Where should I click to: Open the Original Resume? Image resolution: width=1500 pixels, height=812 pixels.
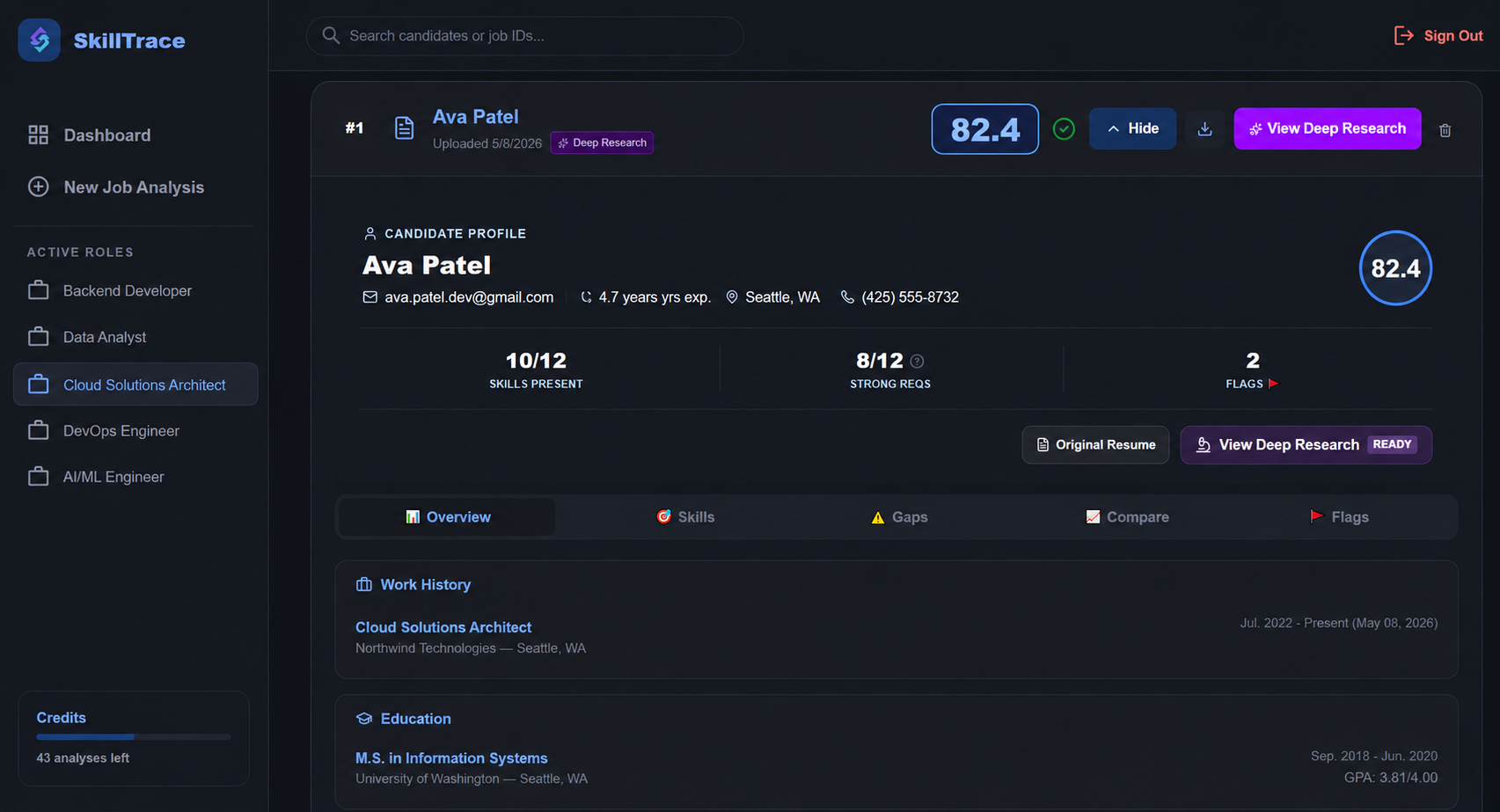click(1095, 444)
